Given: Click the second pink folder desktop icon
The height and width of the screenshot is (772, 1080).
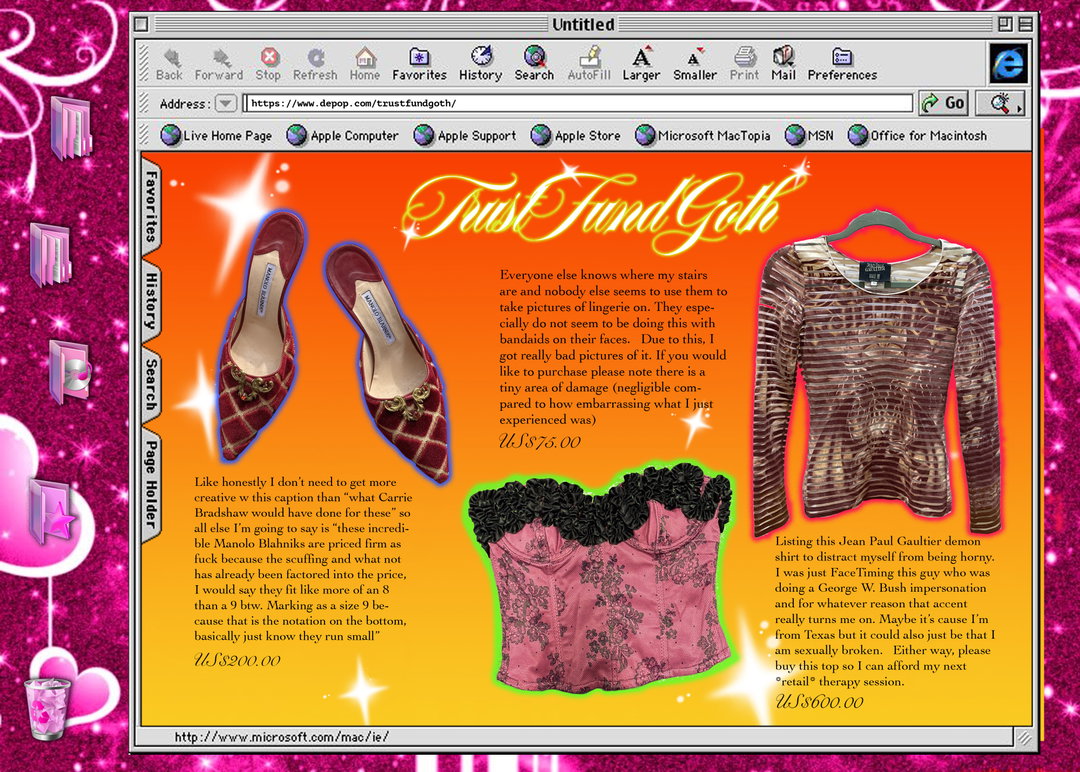Looking at the screenshot, I should [50, 254].
